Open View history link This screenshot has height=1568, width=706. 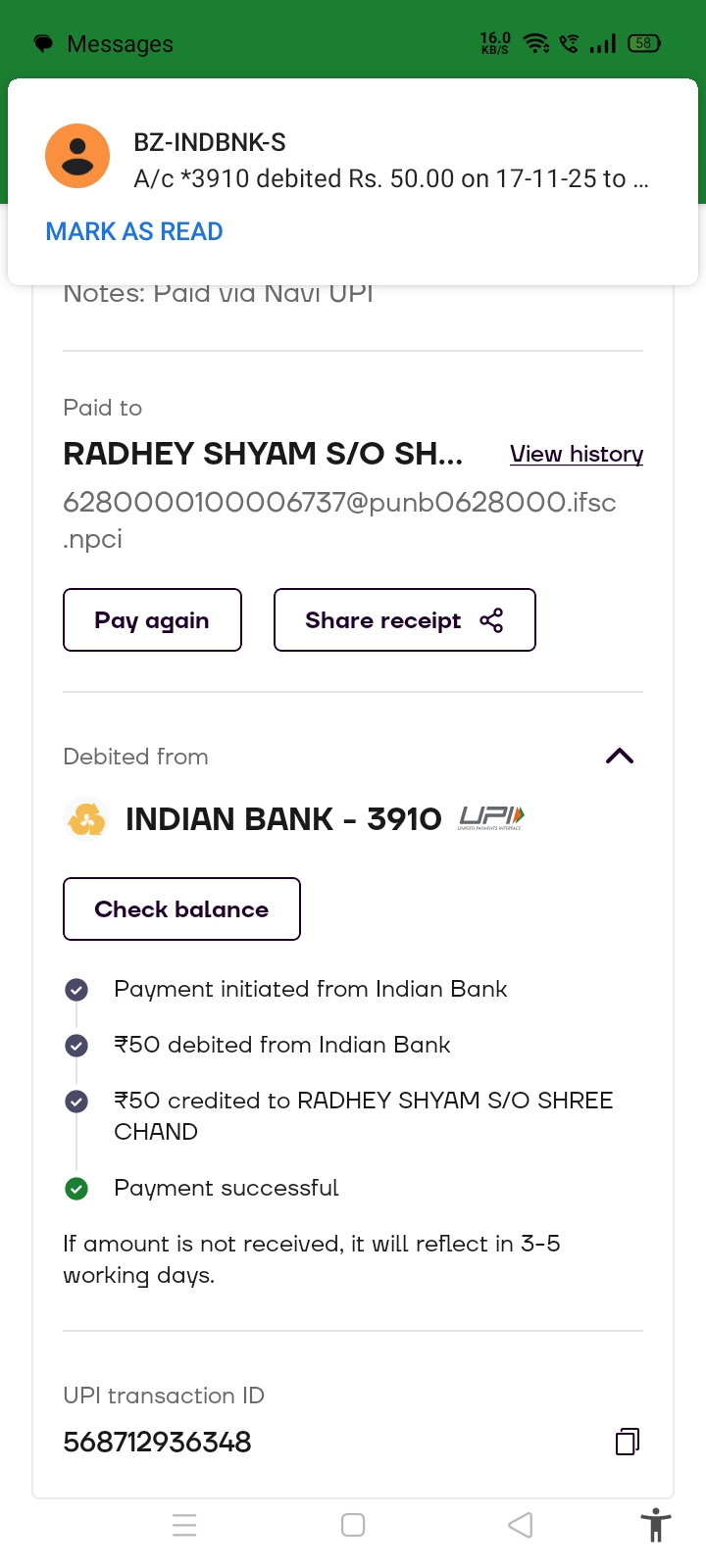[x=577, y=455]
